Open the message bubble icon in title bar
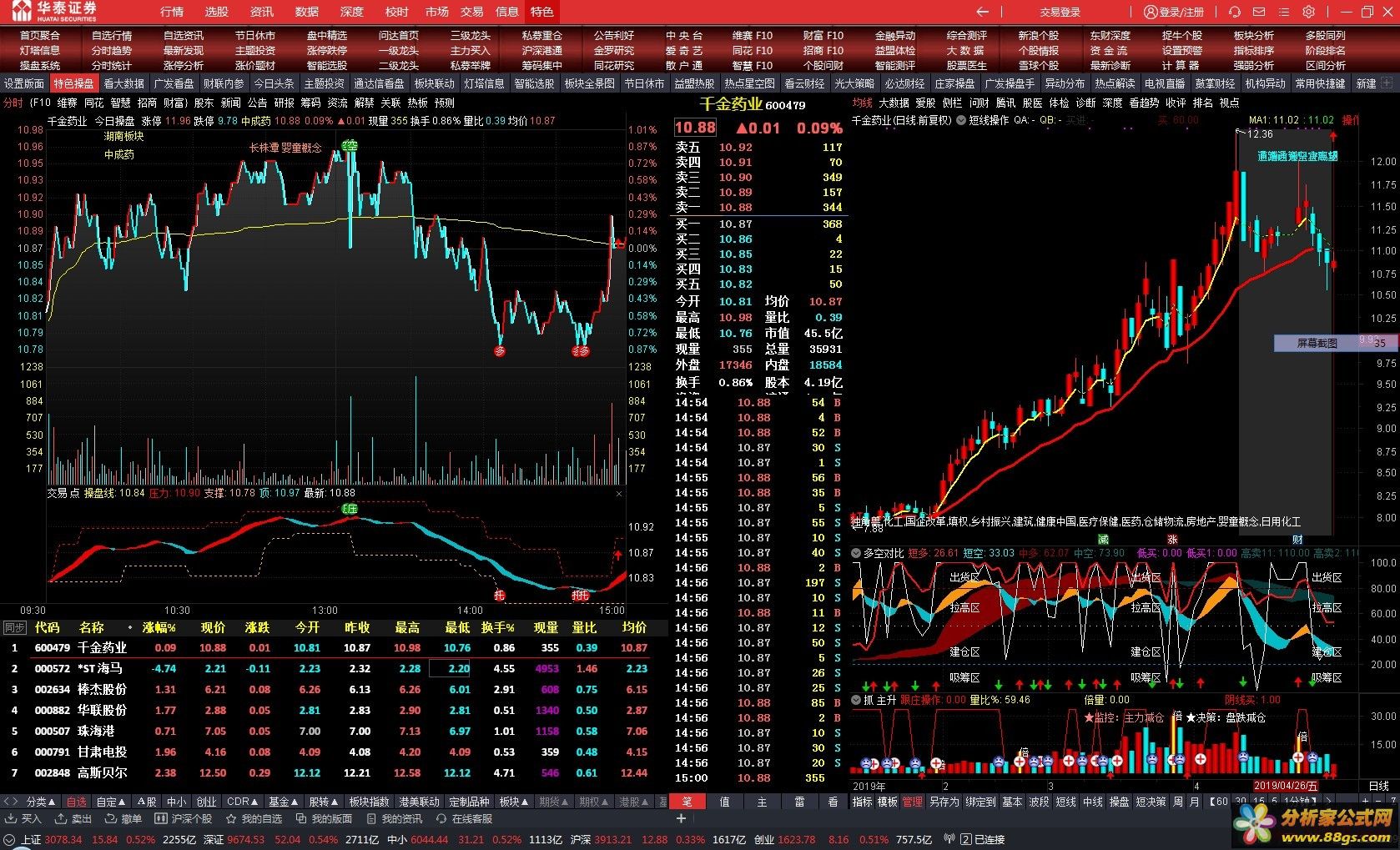The image size is (1400, 850). coord(1259,12)
